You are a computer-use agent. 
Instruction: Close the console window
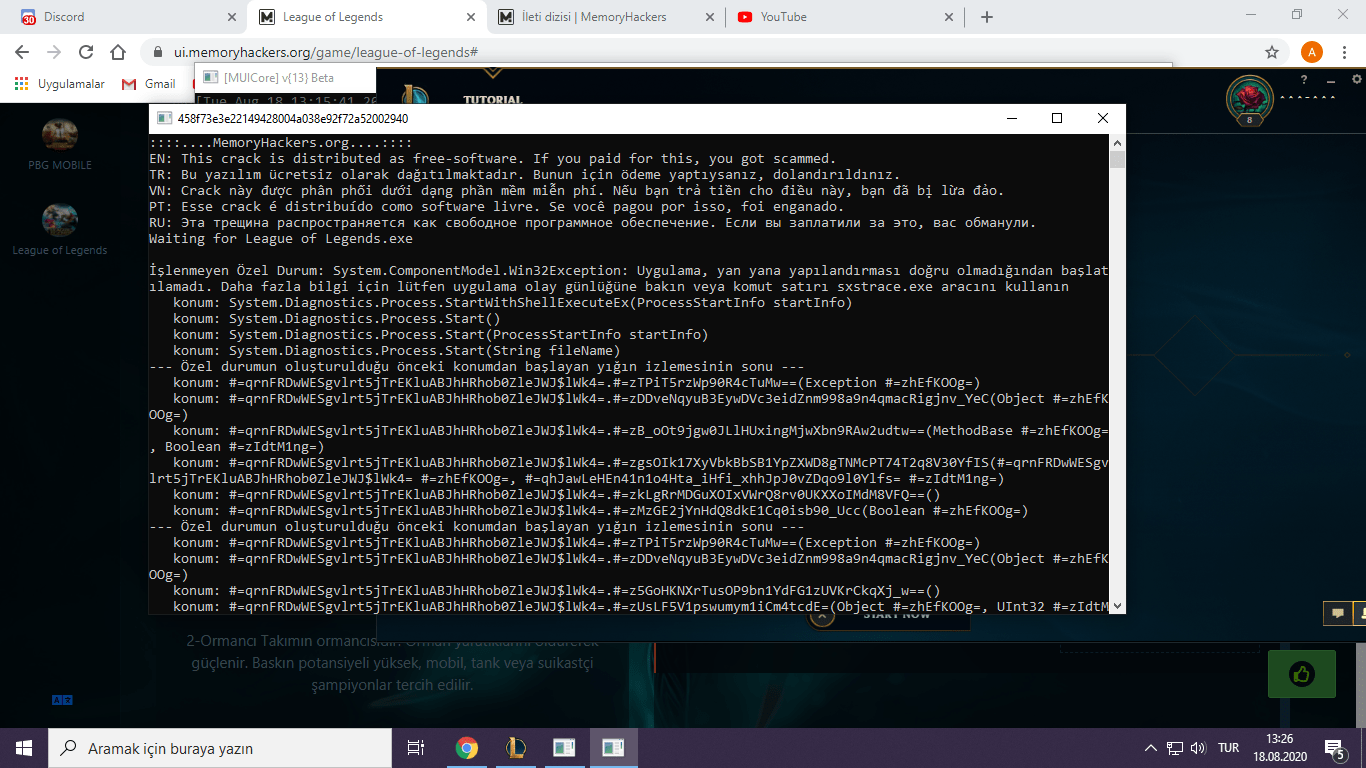1103,118
